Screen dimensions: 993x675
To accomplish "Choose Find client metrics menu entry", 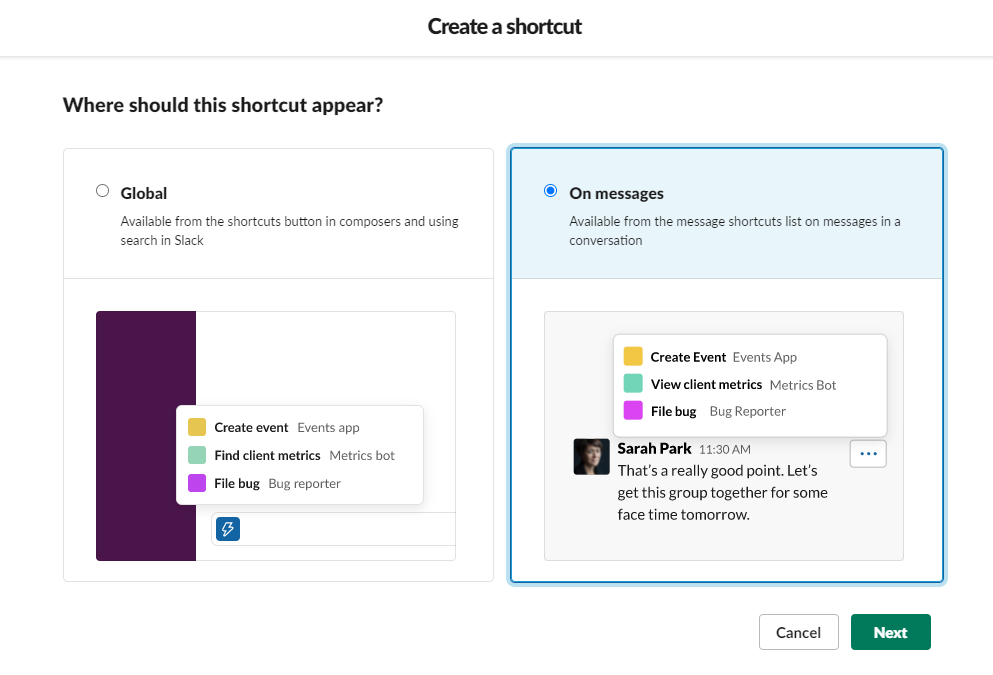I will (x=267, y=455).
